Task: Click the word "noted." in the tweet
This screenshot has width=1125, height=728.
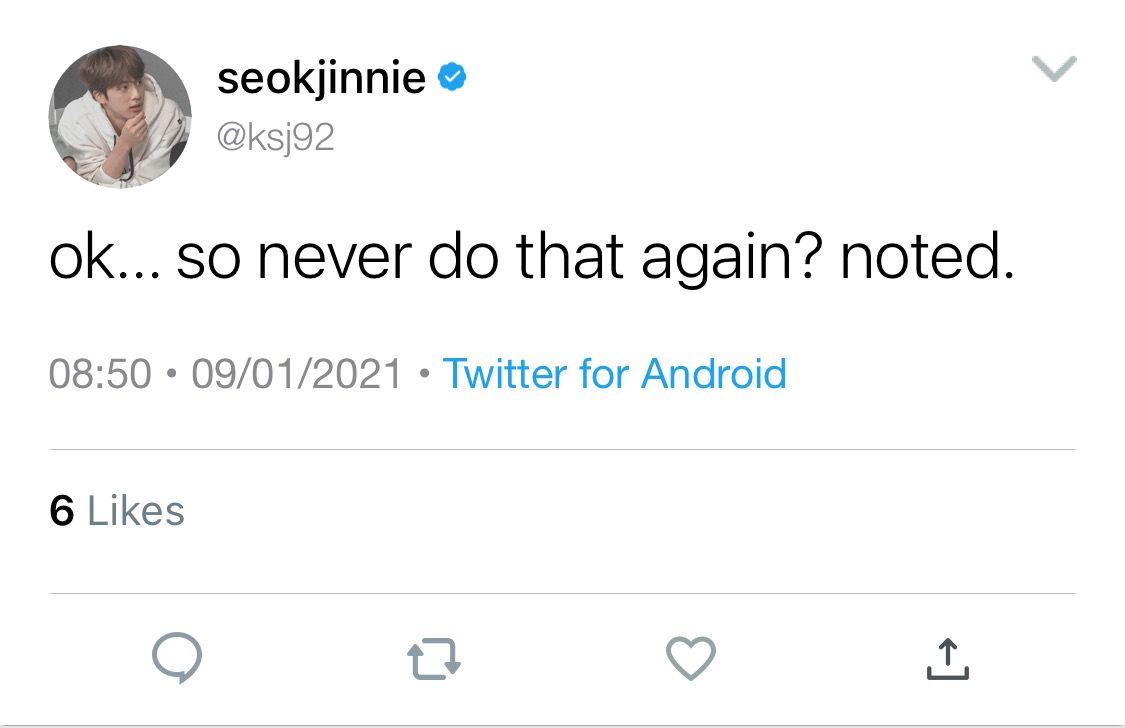Action: pyautogui.click(x=926, y=258)
